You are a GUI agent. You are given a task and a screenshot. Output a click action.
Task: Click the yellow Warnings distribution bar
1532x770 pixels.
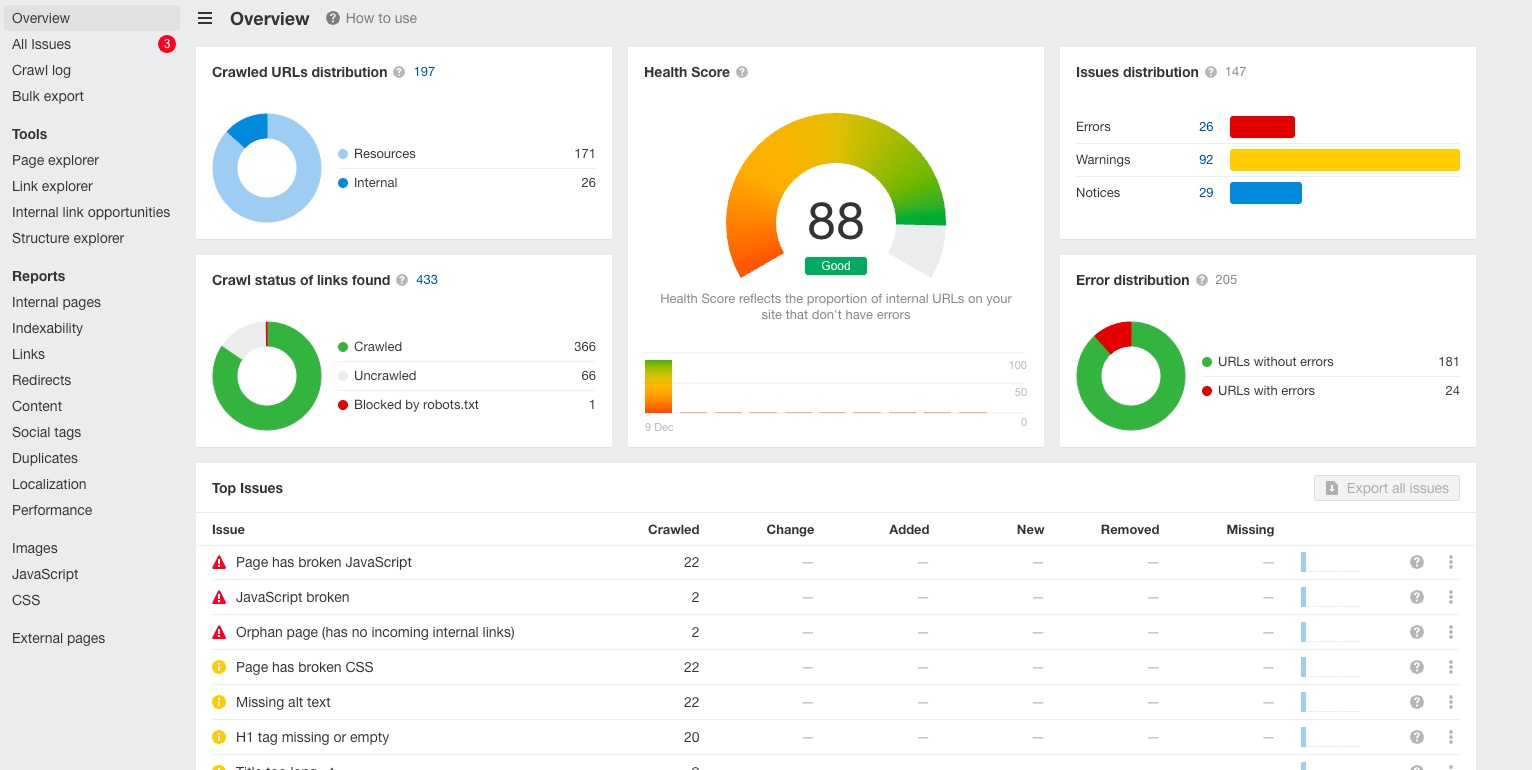tap(1344, 160)
